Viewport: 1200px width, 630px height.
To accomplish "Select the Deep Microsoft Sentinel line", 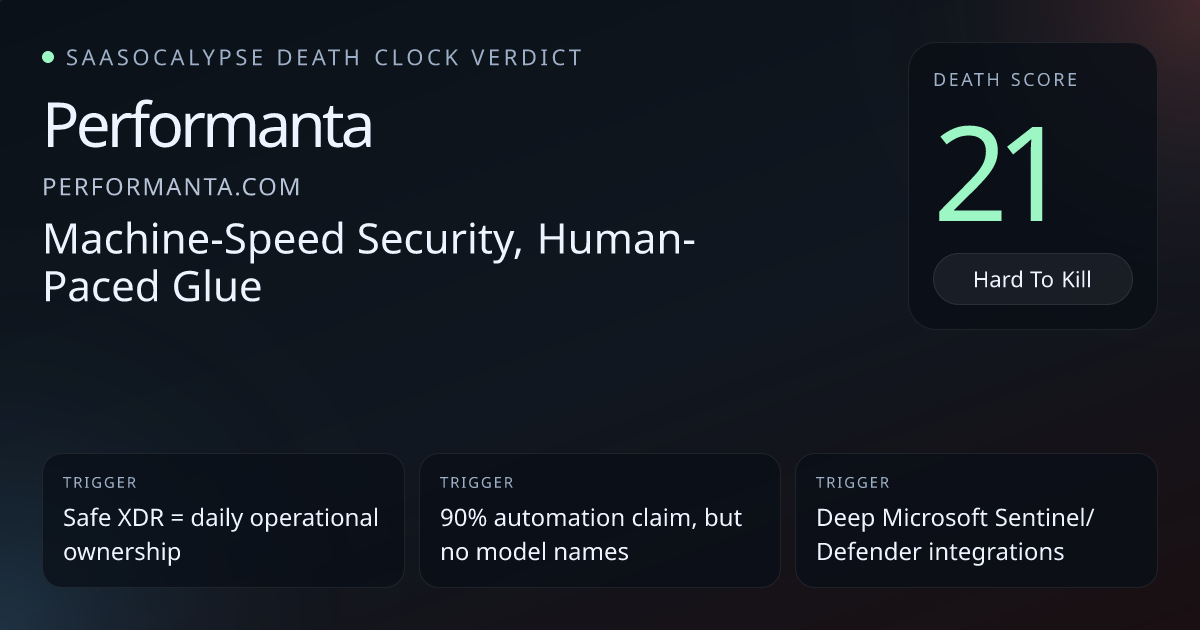I will (x=955, y=518).
